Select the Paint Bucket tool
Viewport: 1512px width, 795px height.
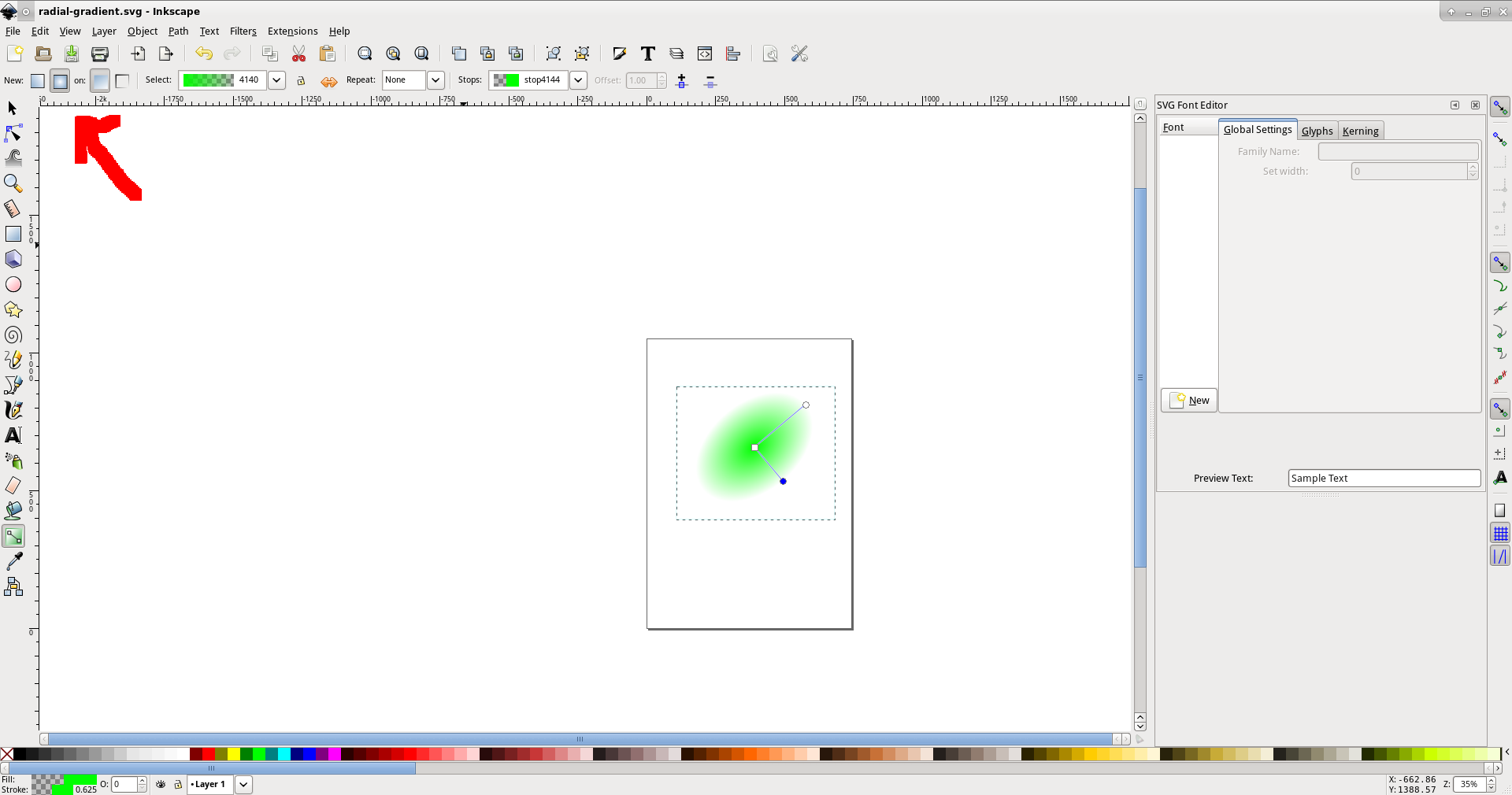(13, 511)
